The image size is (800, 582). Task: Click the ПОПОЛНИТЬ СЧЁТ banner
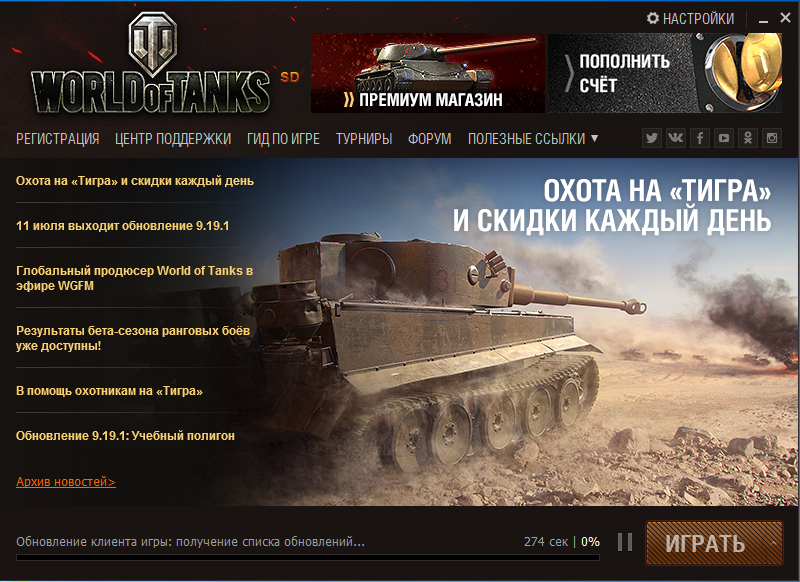[665, 73]
